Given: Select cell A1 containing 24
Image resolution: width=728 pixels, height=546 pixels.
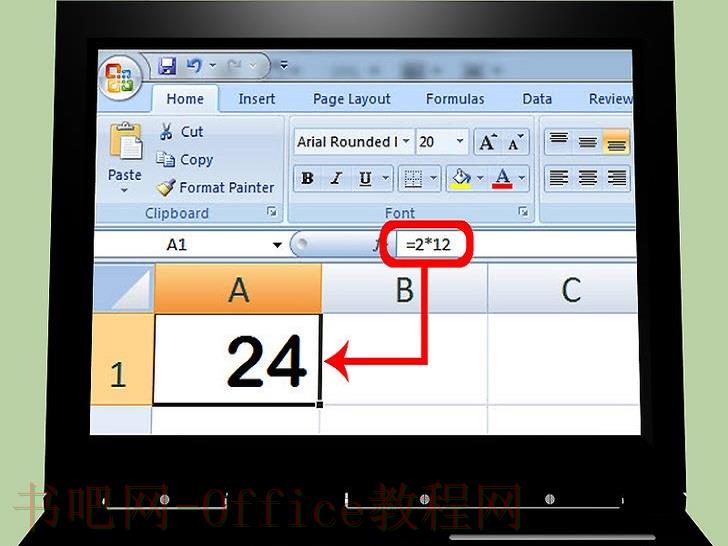Looking at the screenshot, I should click(x=237, y=359).
